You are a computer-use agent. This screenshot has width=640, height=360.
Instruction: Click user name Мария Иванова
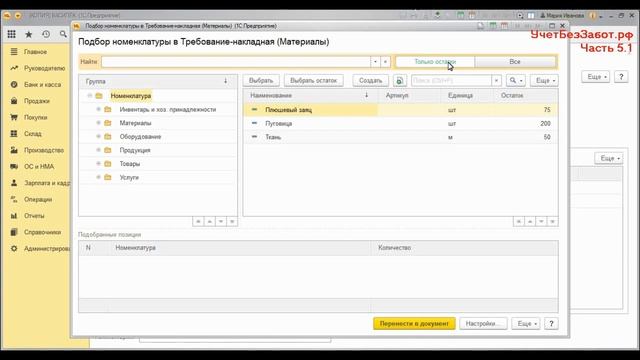click(x=565, y=16)
